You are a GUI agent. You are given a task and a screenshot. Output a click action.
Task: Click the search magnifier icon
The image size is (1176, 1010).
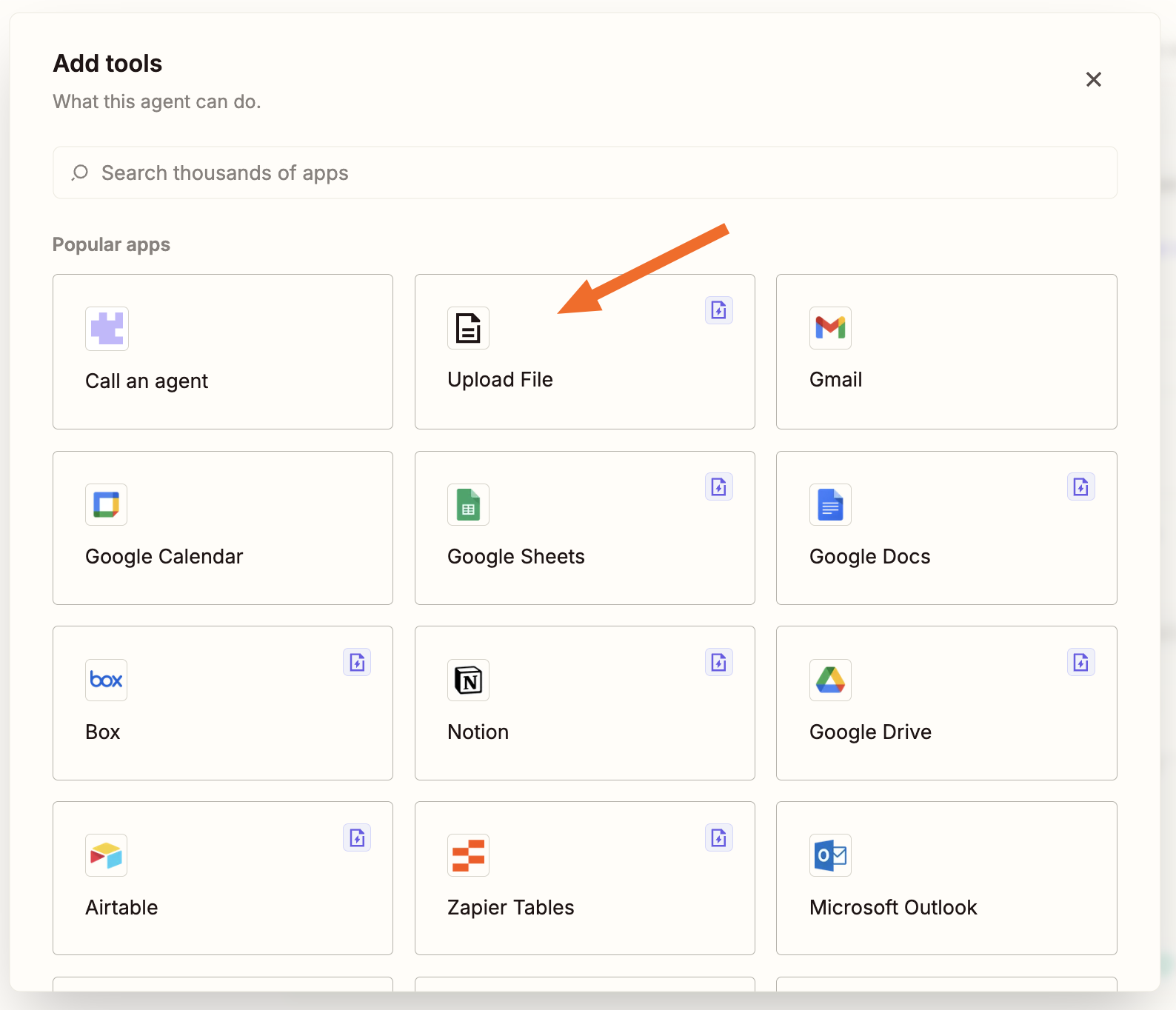(x=80, y=173)
